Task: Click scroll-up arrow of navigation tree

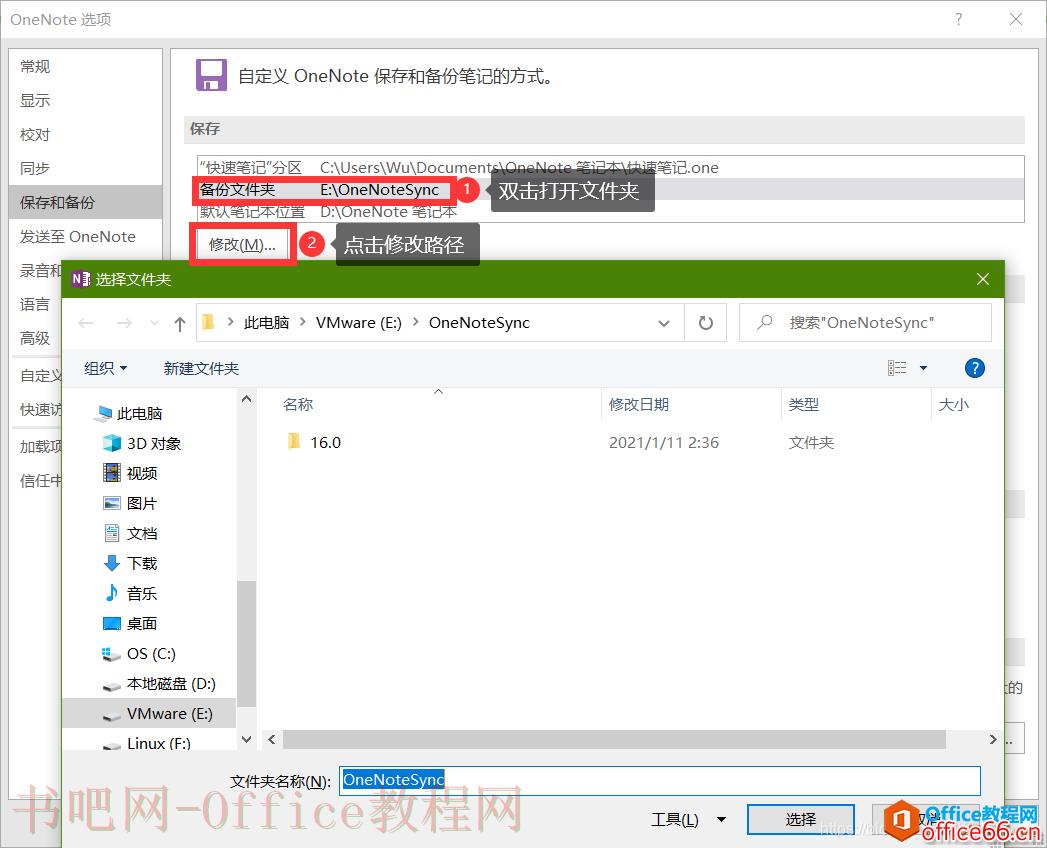Action: [246, 399]
